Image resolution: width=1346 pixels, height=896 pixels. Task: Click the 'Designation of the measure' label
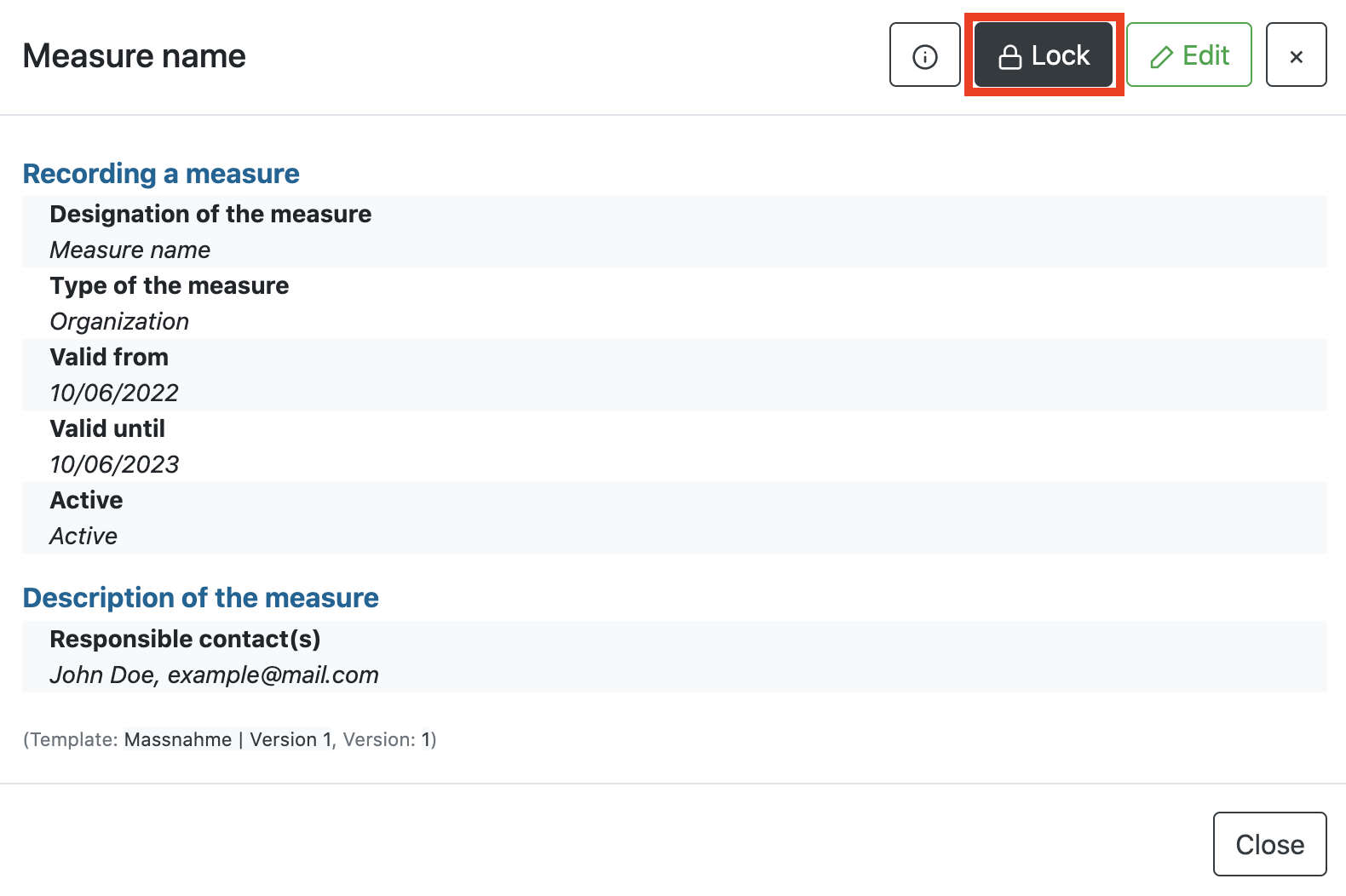coord(210,214)
